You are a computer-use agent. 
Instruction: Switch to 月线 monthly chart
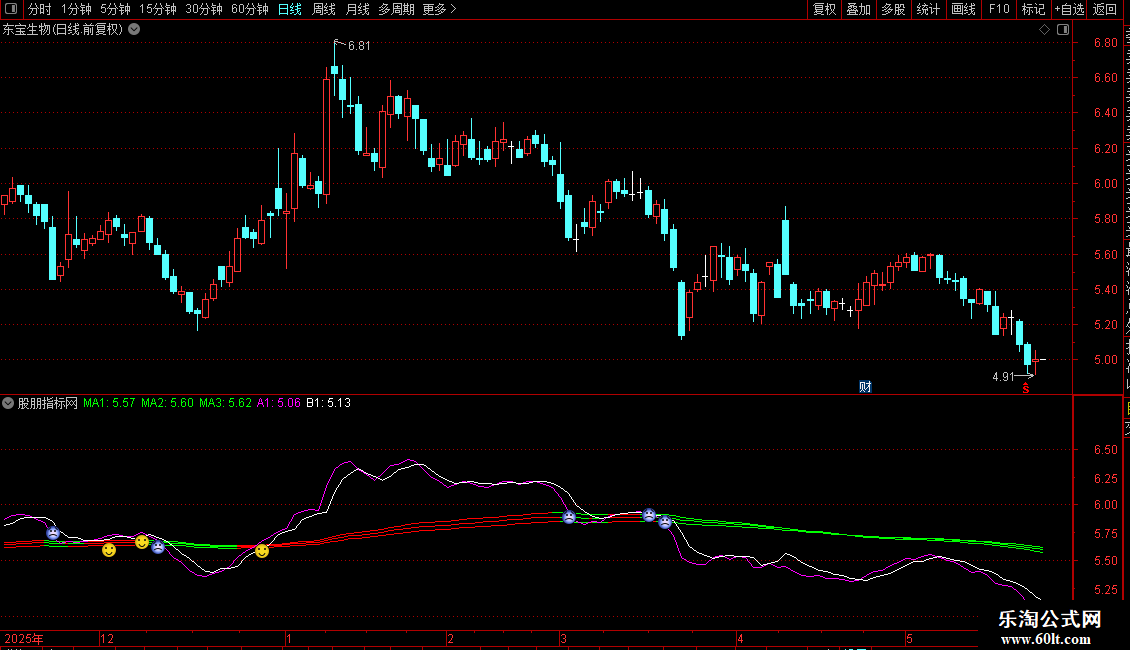357,9
